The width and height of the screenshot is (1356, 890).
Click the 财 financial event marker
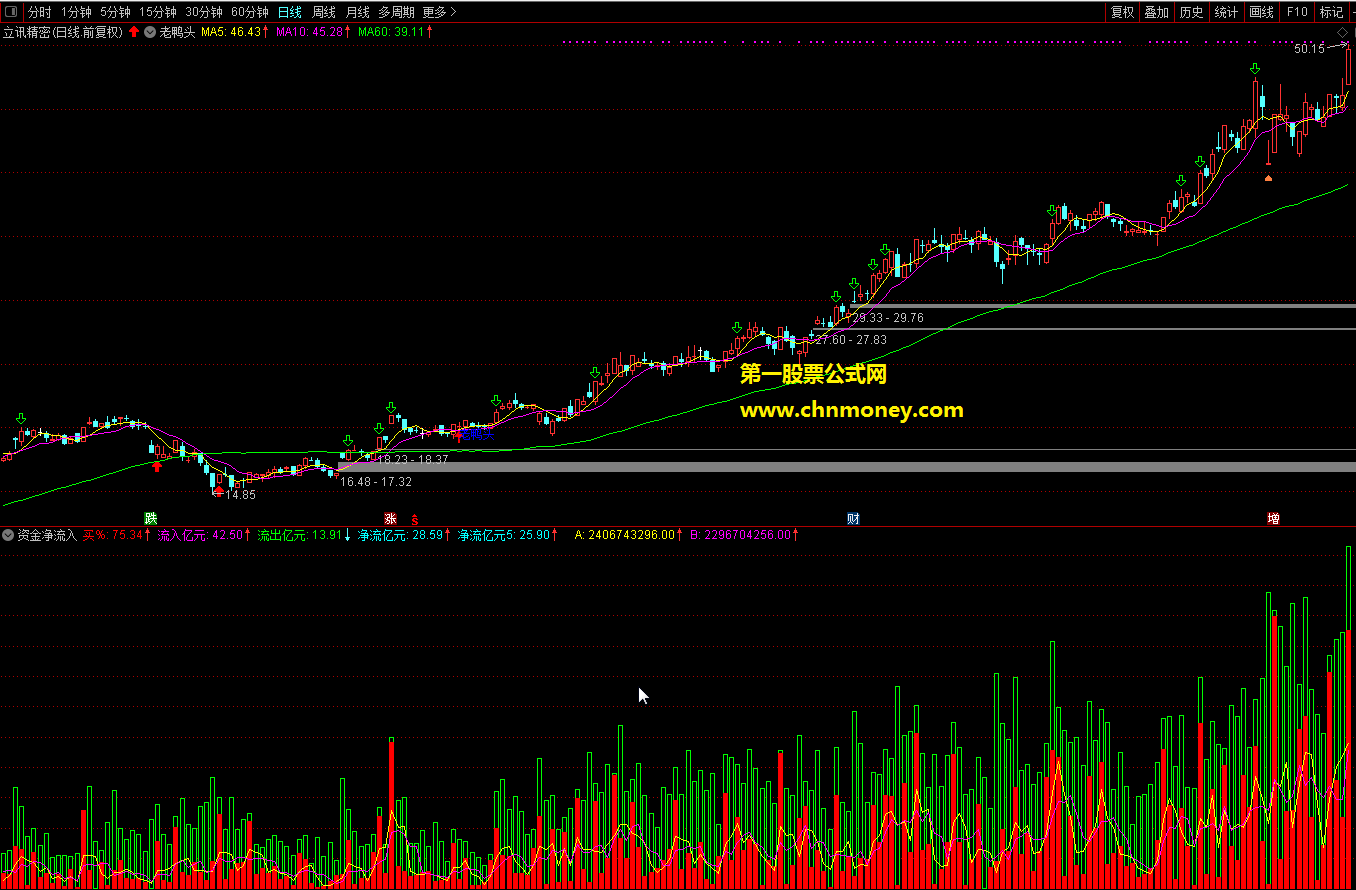coord(853,518)
